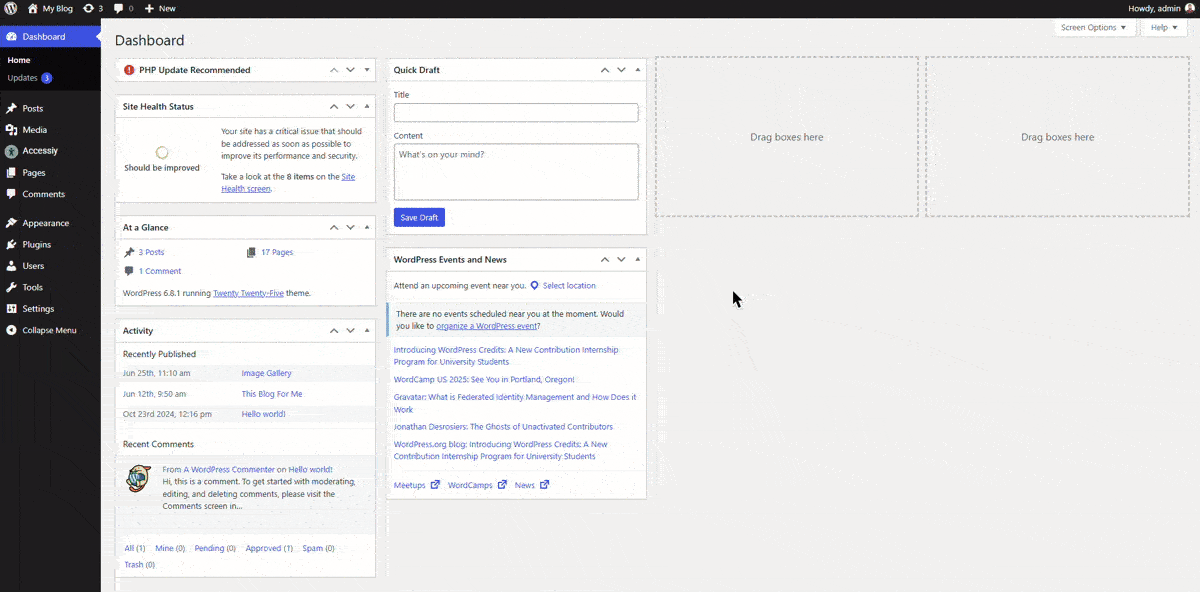The image size is (1200, 592).
Task: Click the Settings icon in sidebar
Action: click(11, 309)
